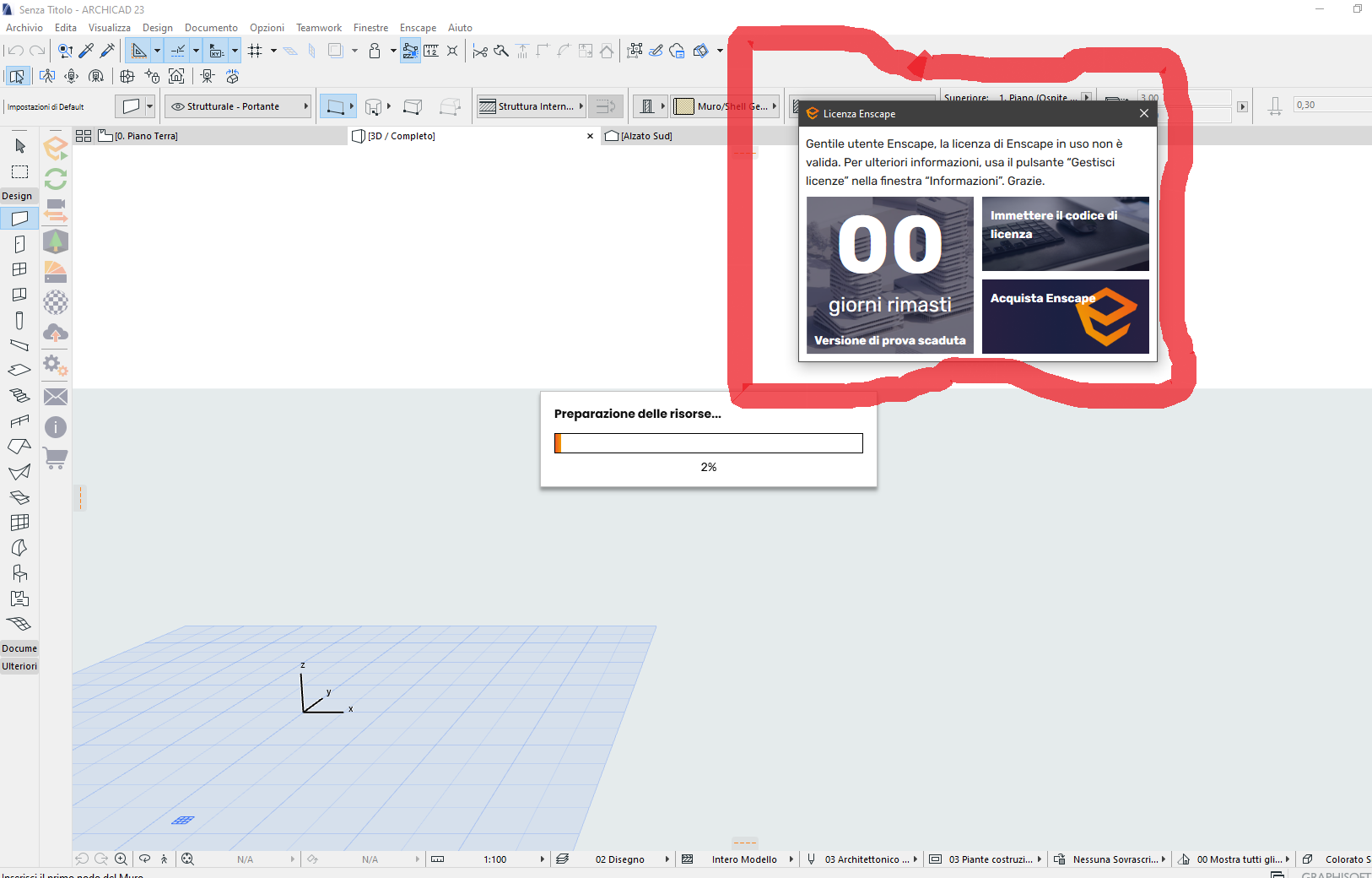The height and width of the screenshot is (878, 1372).
Task: Click Immettere il codice di licenza
Action: 1066,234
